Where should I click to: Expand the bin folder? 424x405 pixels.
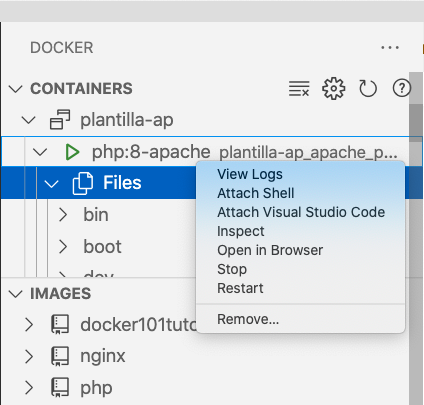pyautogui.click(x=63, y=215)
